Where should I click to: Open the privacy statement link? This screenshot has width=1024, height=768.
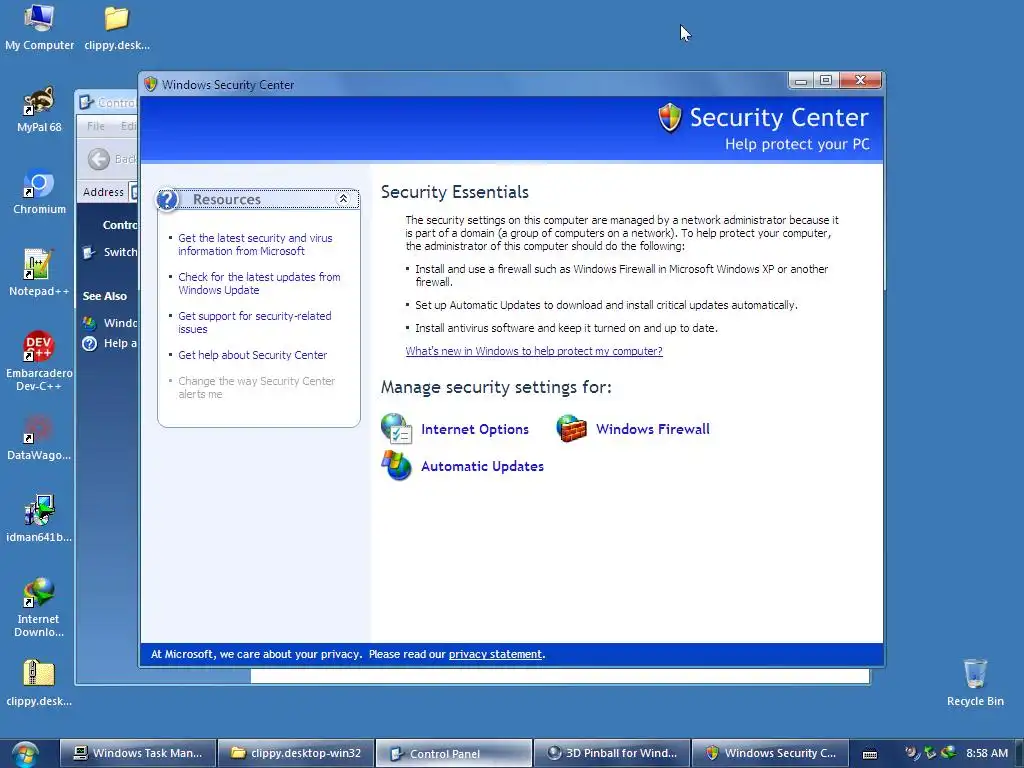tap(495, 654)
